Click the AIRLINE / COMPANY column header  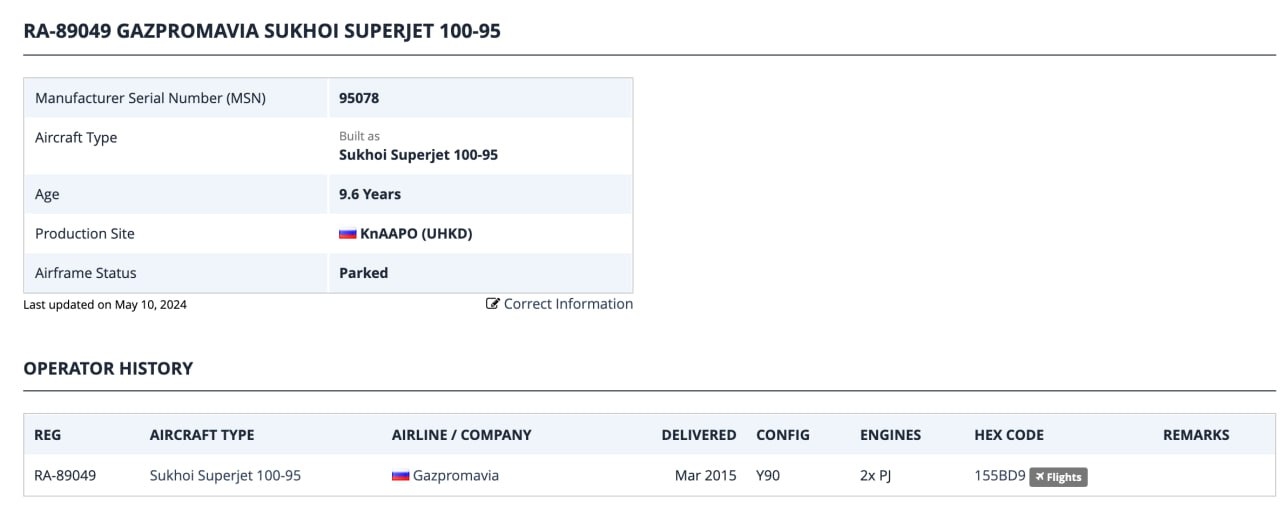click(x=462, y=435)
